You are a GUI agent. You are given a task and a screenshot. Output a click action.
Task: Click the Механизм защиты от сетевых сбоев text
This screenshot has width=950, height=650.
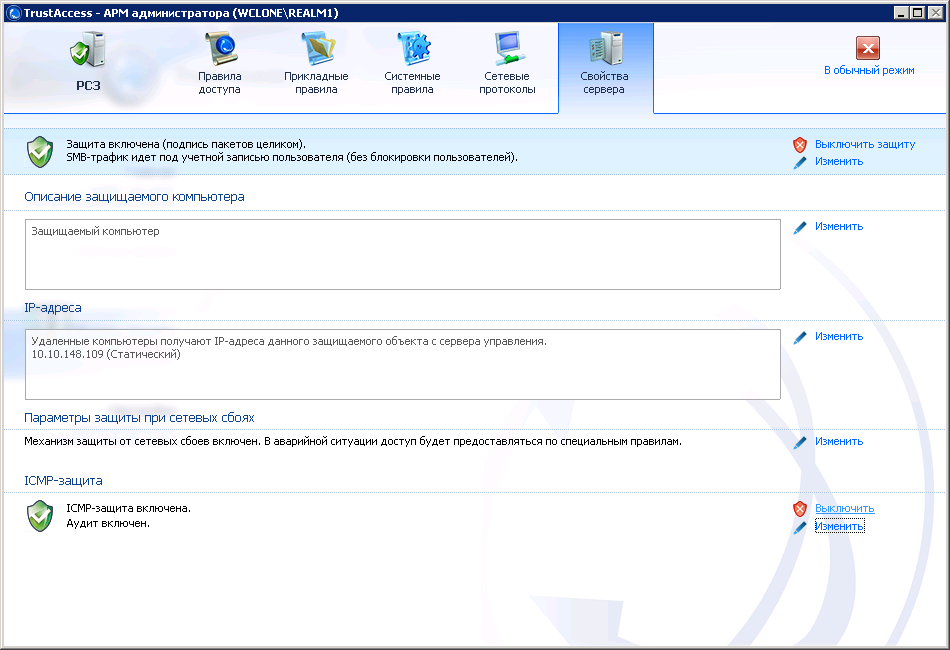(353, 442)
